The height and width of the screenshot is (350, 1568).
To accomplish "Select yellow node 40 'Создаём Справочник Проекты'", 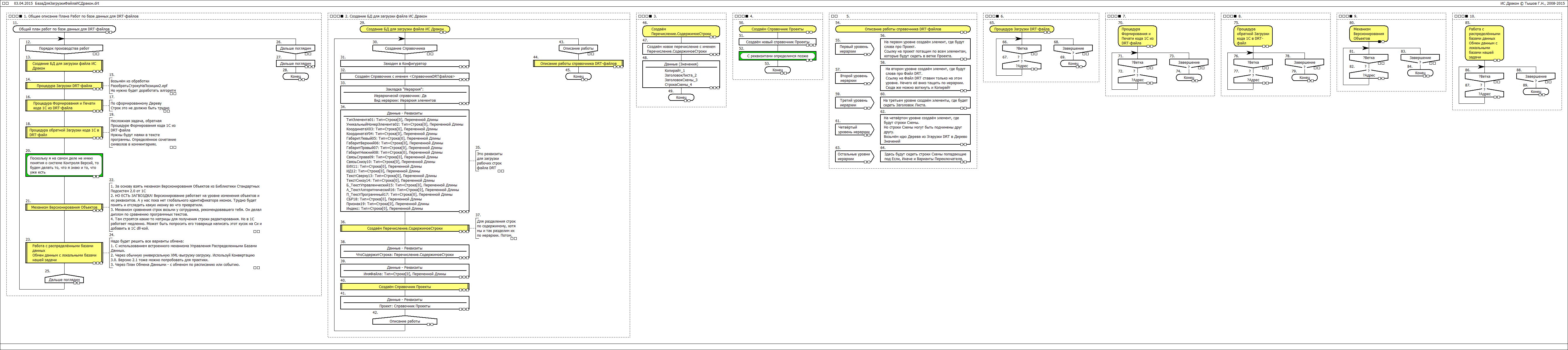I will click(405, 287).
